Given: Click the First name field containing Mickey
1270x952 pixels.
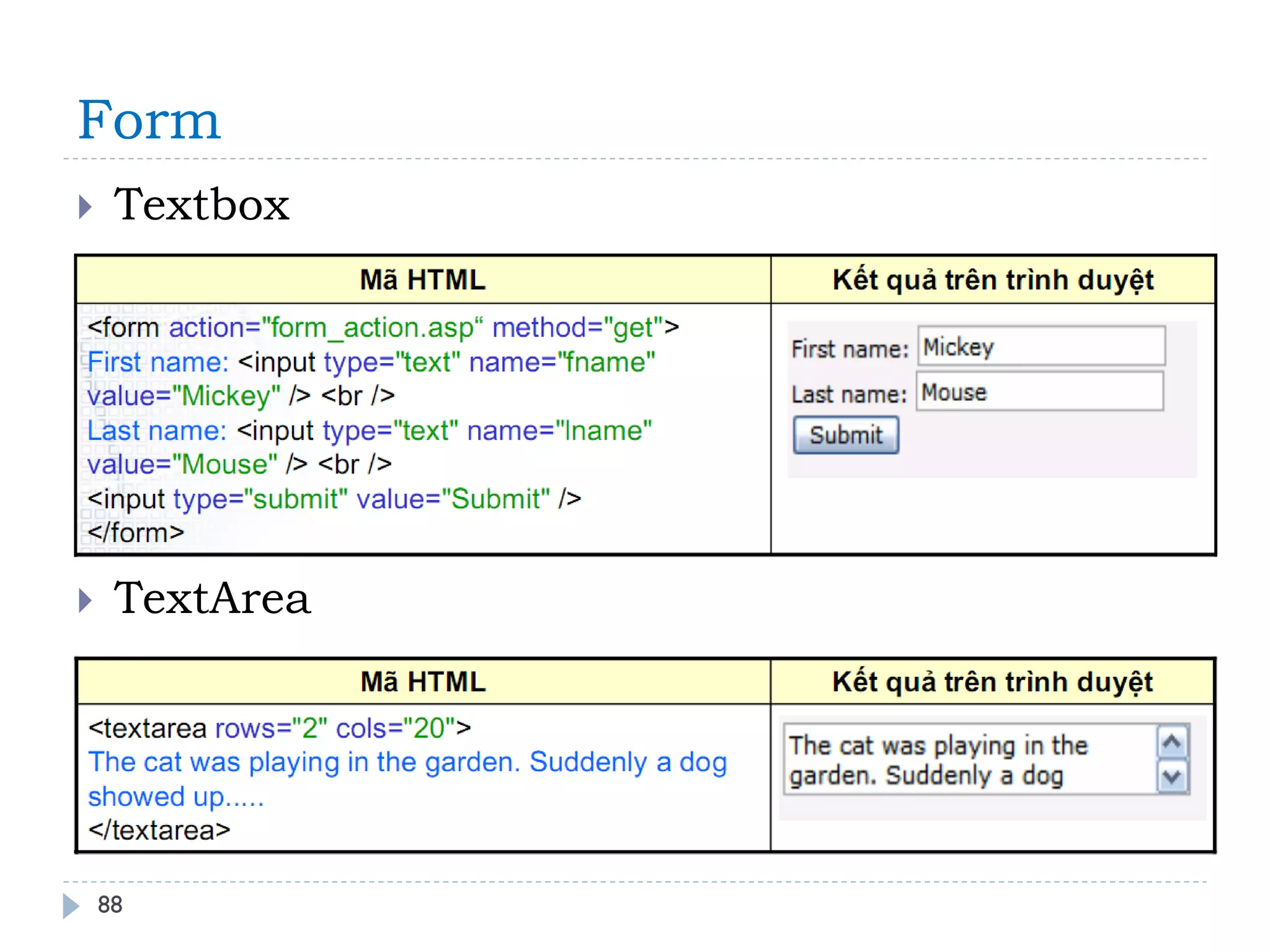Looking at the screenshot, I should 1041,346.
